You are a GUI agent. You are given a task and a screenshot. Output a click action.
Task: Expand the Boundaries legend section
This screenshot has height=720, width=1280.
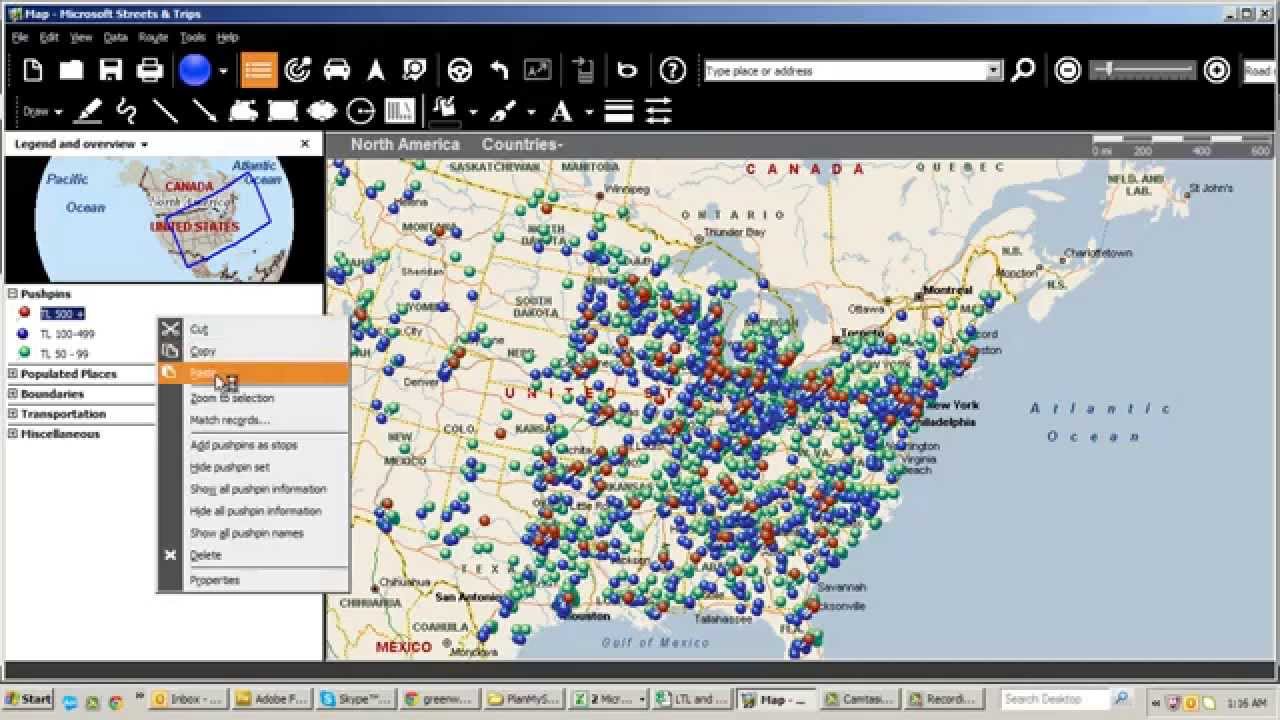[13, 394]
